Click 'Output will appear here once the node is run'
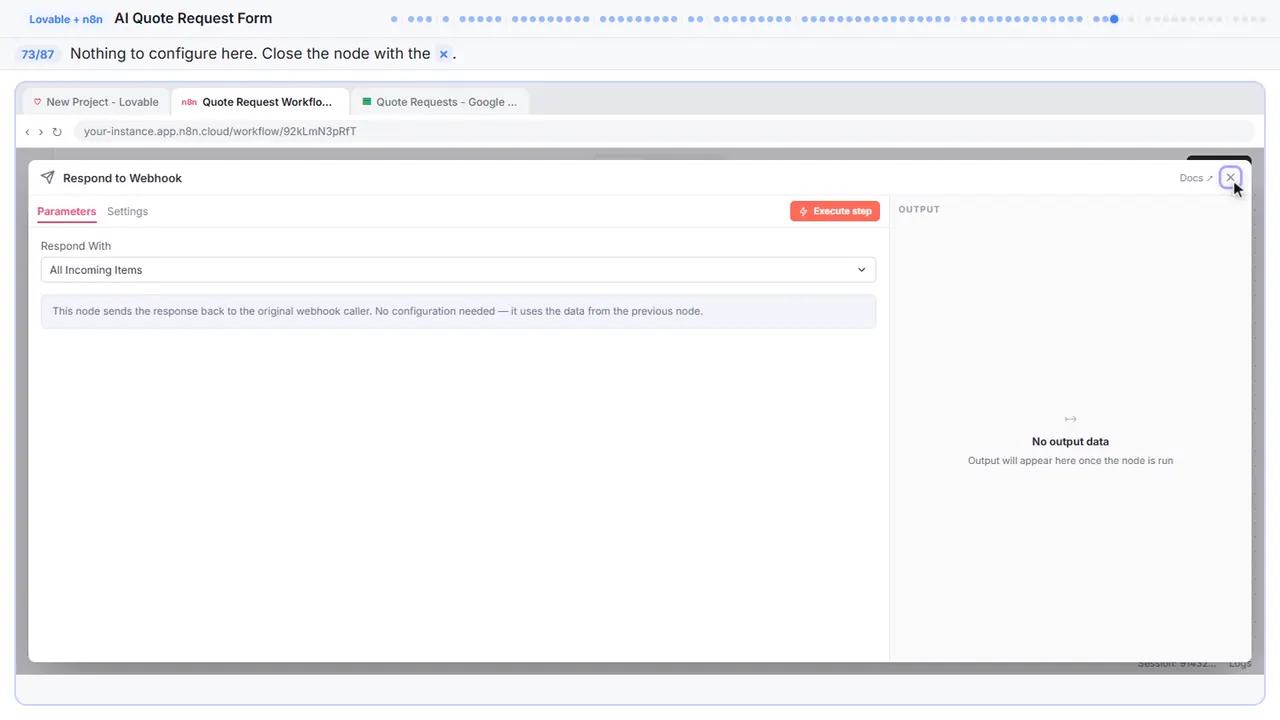This screenshot has width=1280, height=720. [1070, 461]
